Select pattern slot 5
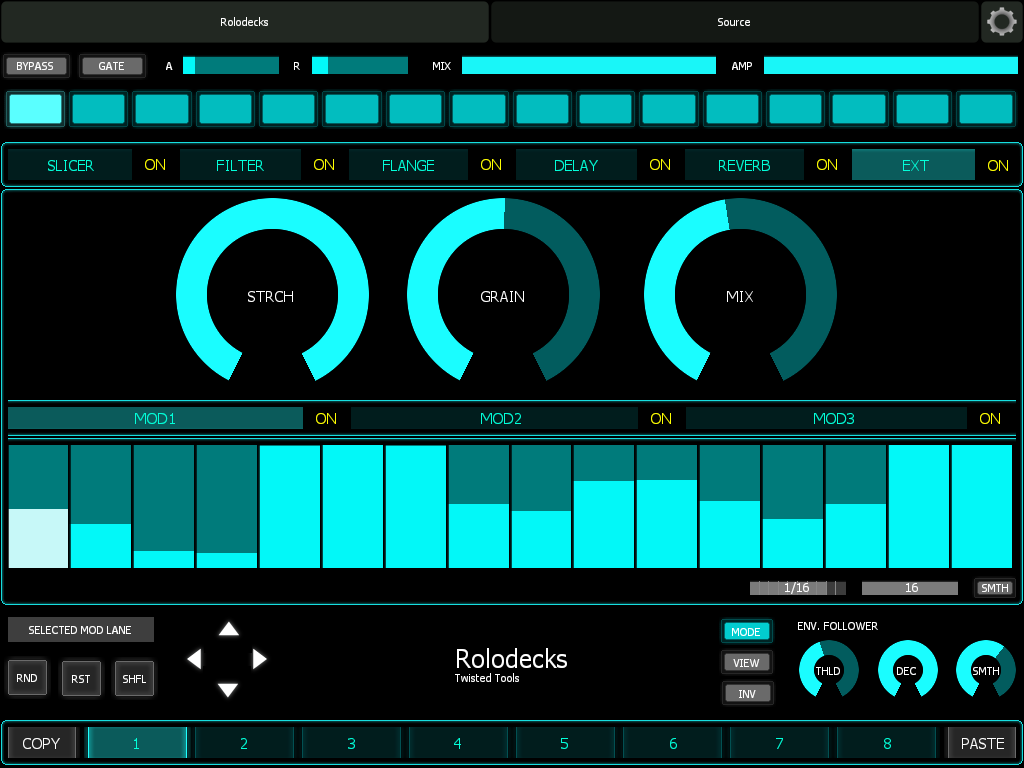 [565, 743]
